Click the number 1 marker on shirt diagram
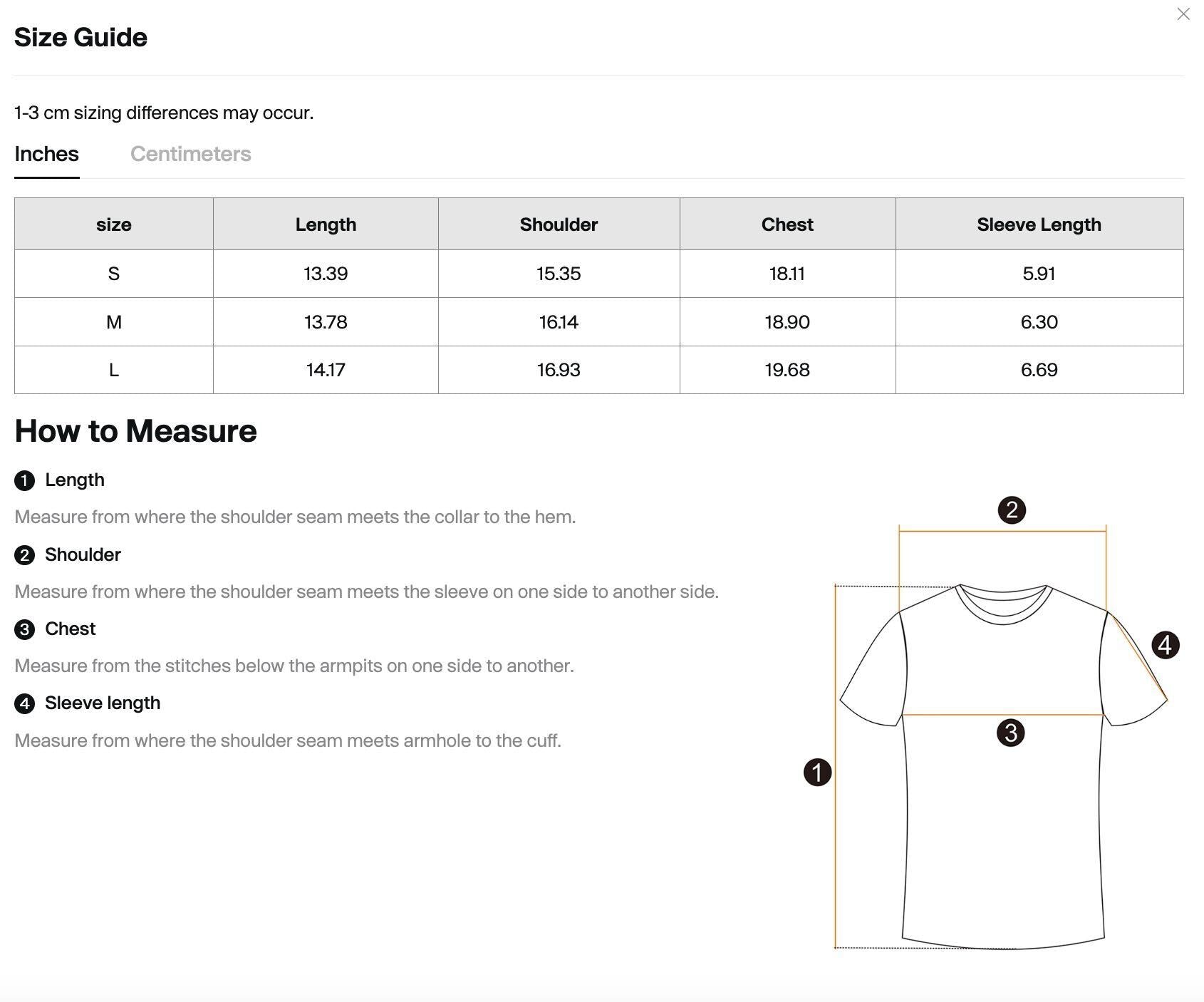 [817, 772]
